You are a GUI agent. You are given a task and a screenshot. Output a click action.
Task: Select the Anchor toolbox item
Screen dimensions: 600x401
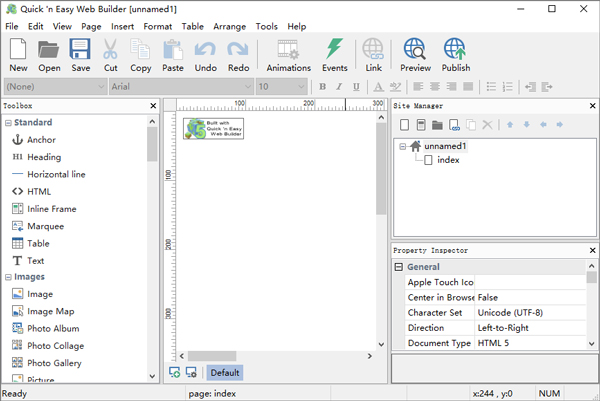[34, 140]
